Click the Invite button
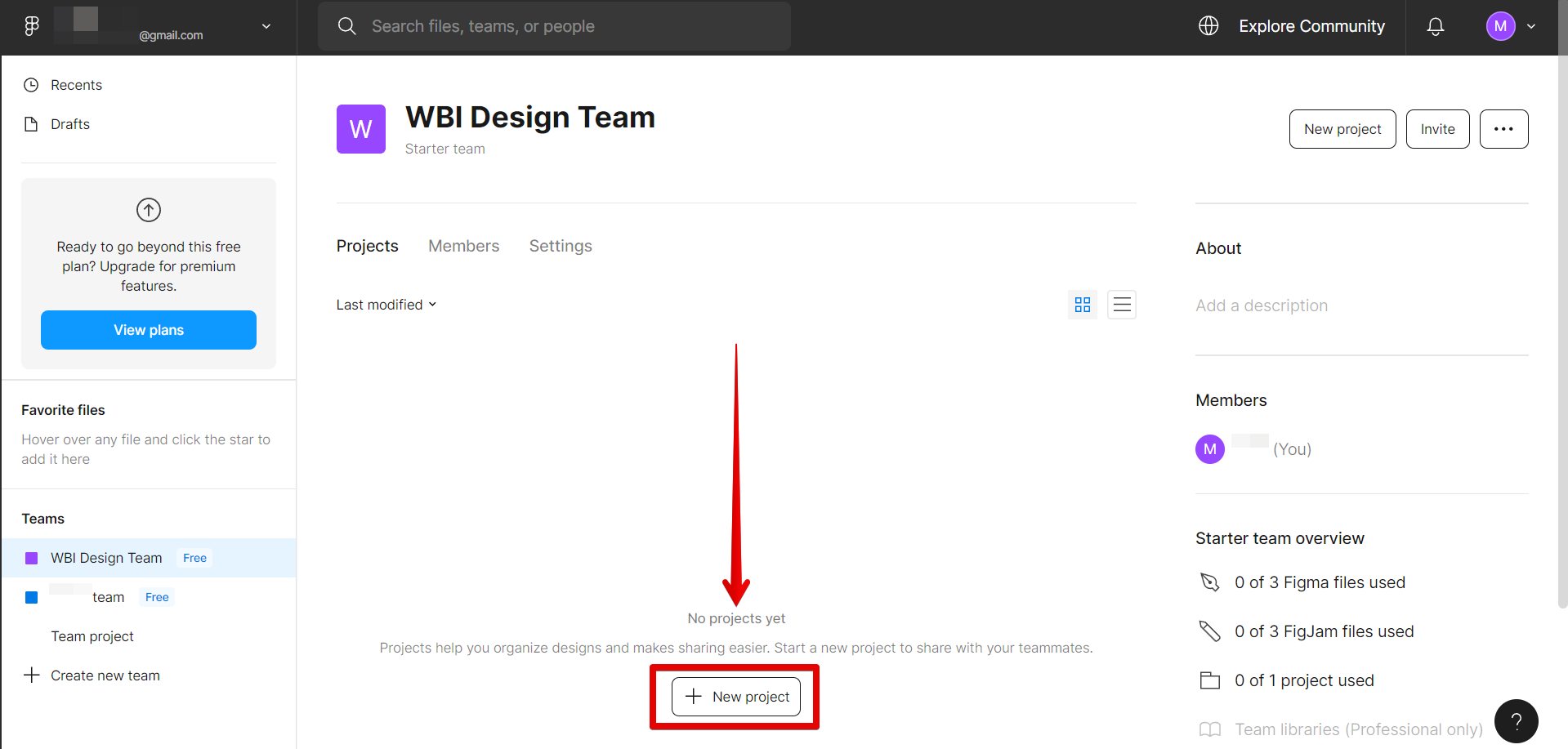This screenshot has height=749, width=1568. [1438, 129]
